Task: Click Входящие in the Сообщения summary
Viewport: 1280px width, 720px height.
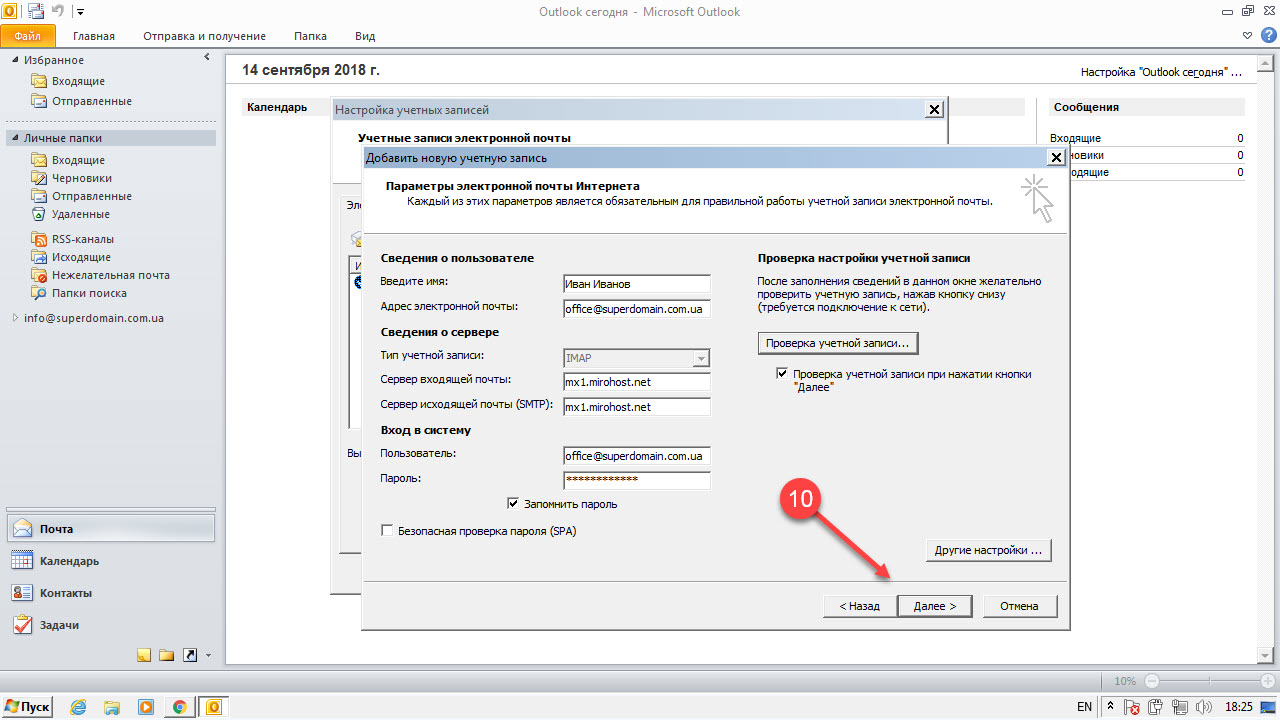Action: tap(1076, 138)
